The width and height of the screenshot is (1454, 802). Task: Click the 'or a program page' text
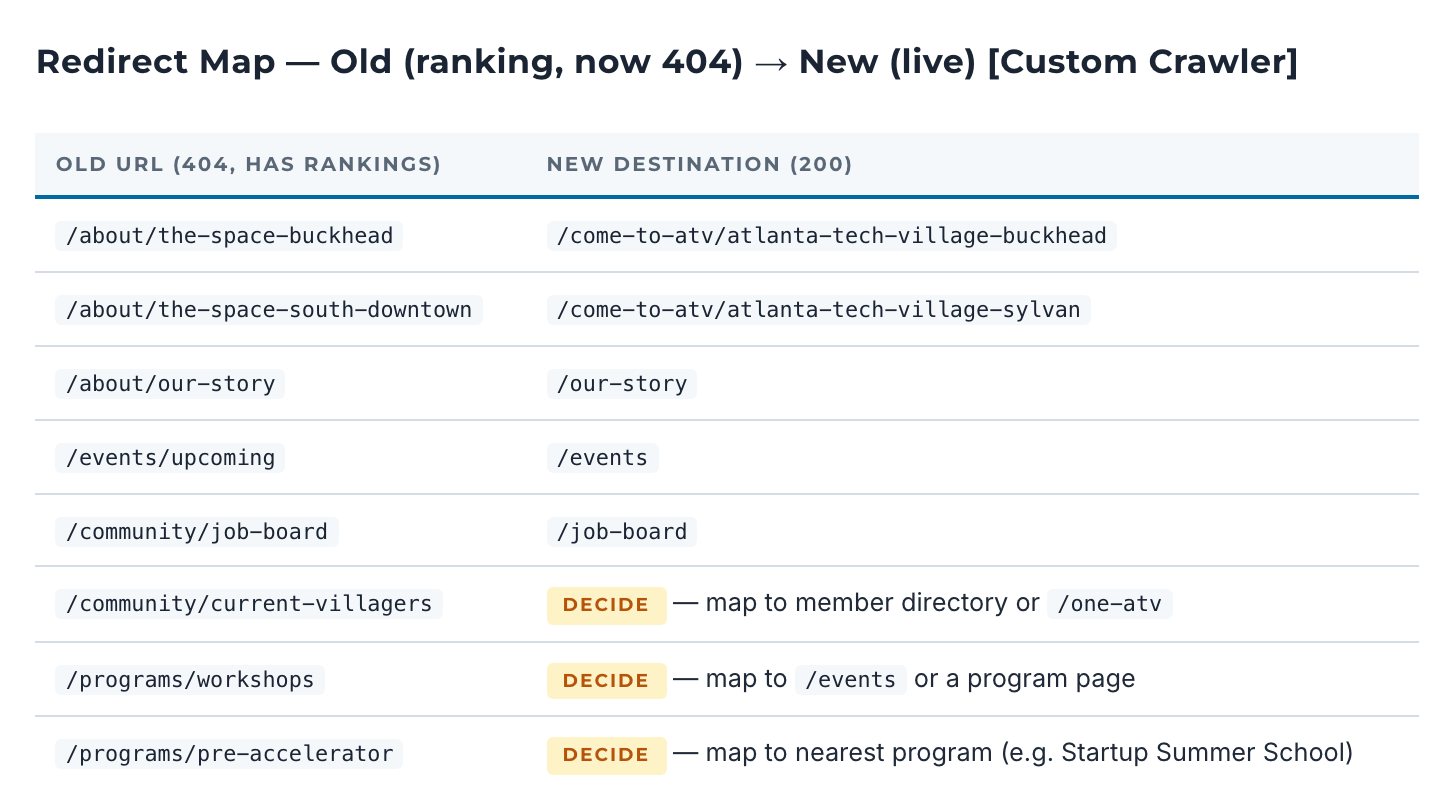(1025, 679)
